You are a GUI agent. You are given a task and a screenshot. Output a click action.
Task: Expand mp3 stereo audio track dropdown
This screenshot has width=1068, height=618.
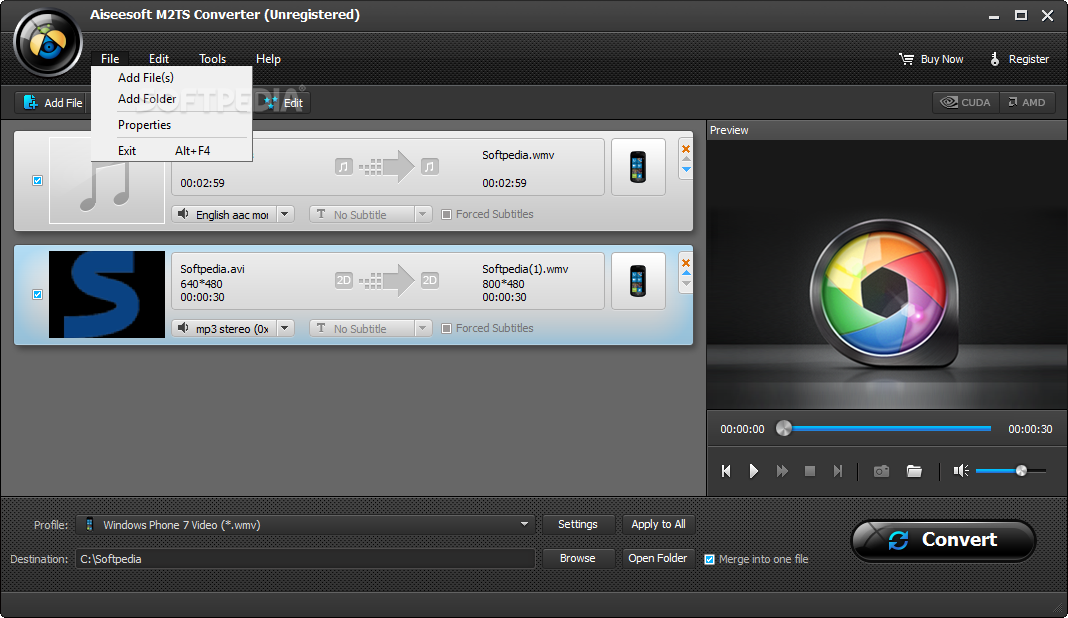[285, 328]
